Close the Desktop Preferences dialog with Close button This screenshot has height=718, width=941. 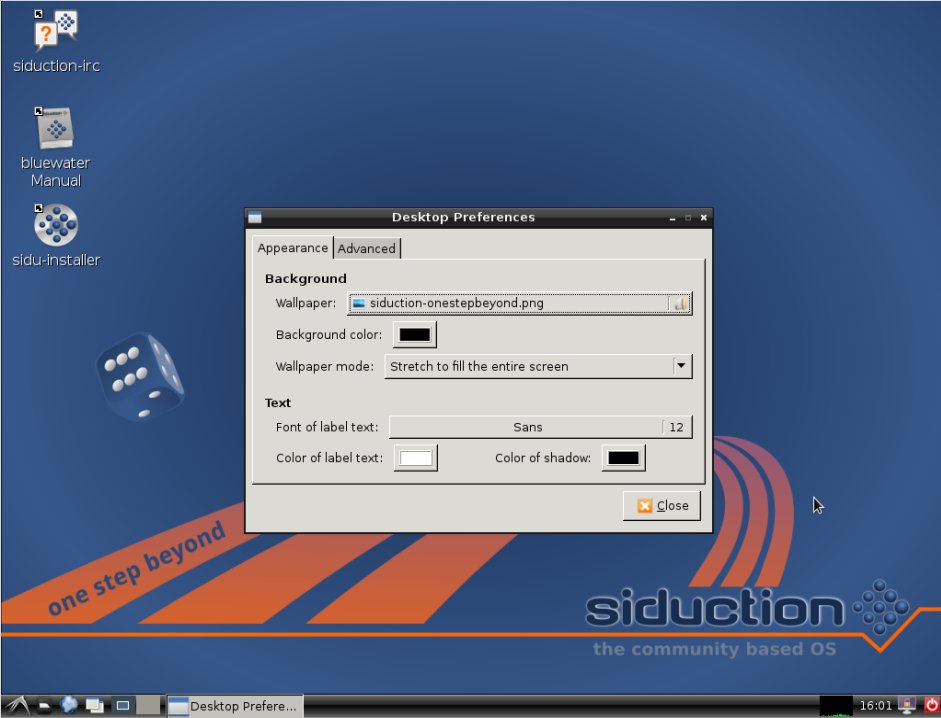[661, 505]
